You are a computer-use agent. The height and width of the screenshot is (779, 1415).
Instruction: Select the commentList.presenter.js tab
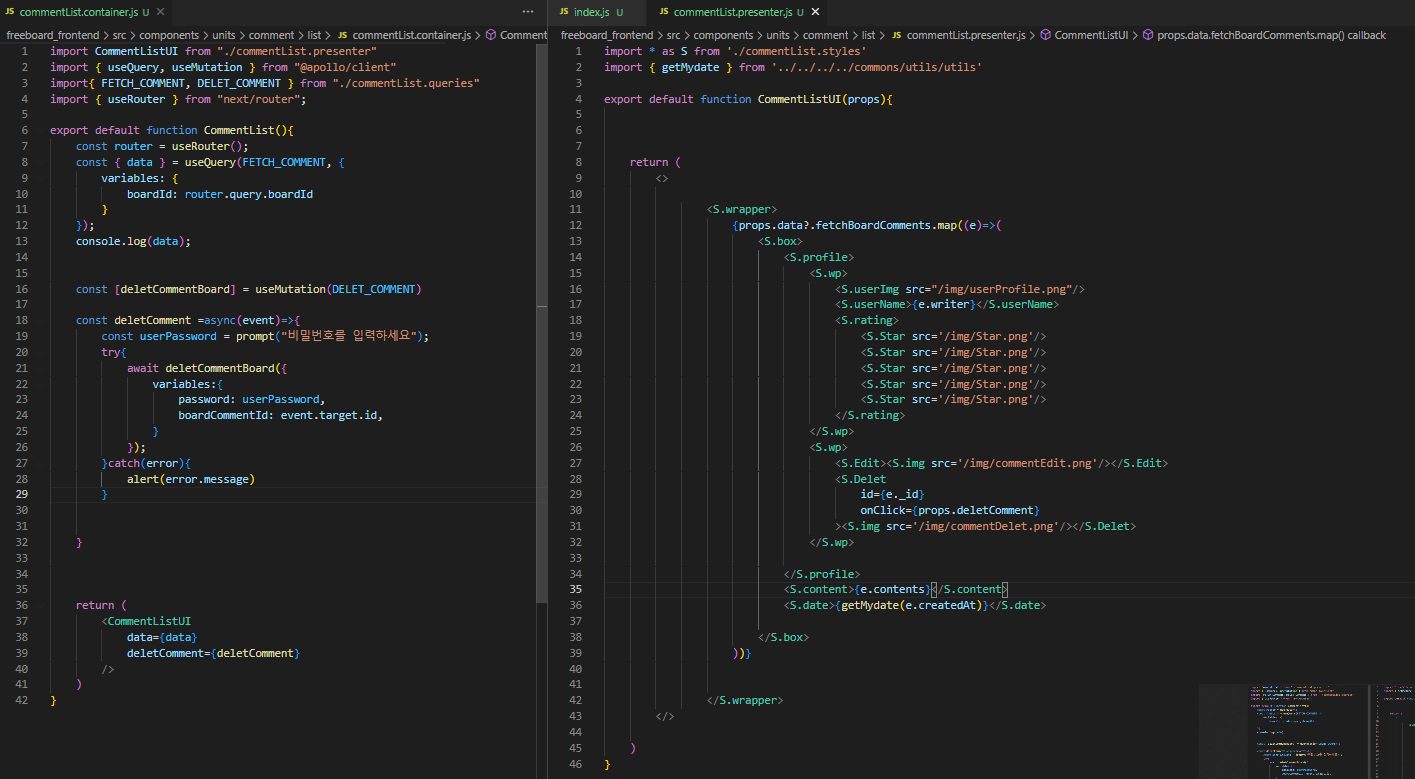pos(731,12)
